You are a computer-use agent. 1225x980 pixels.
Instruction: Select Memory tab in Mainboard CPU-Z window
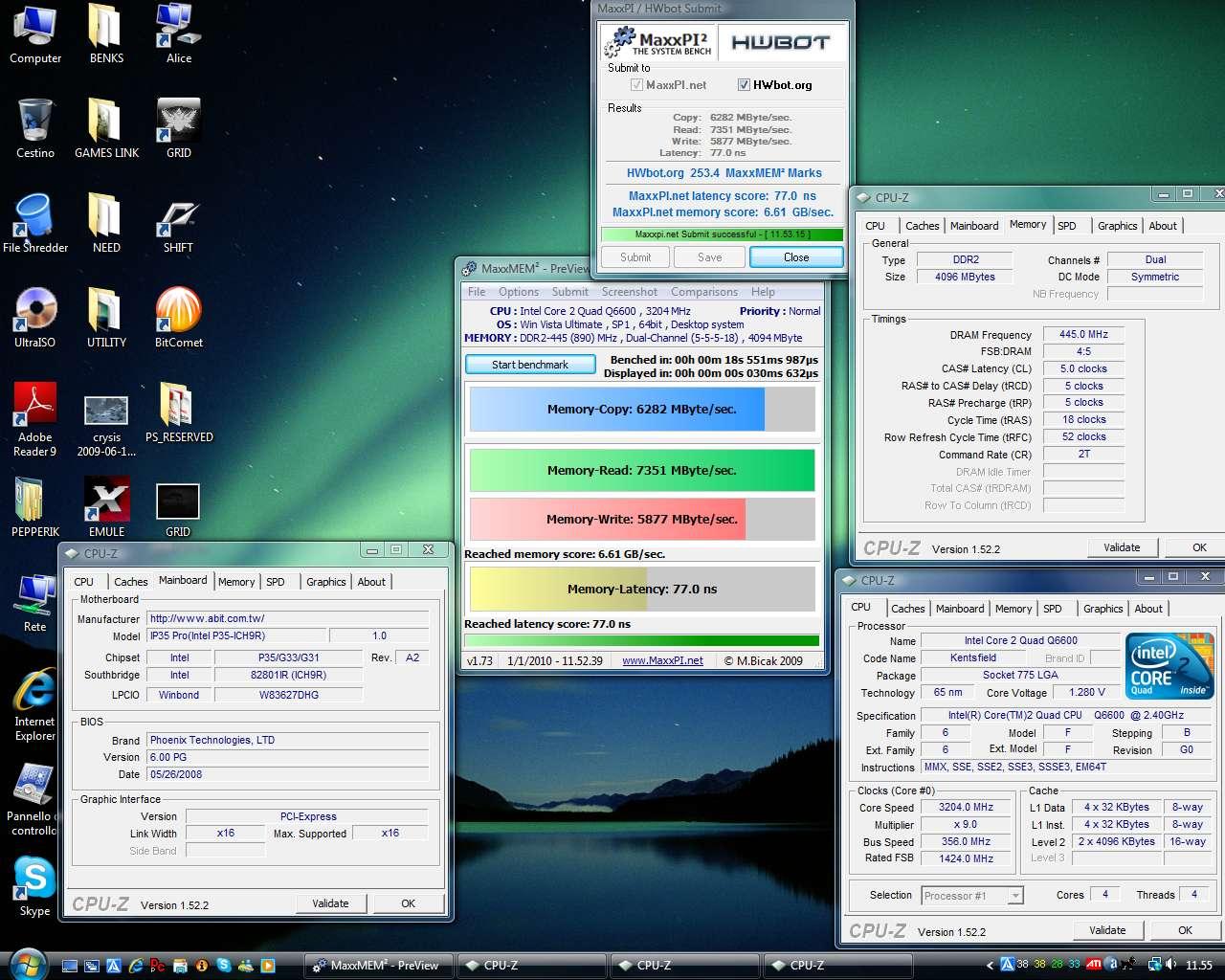[x=236, y=582]
